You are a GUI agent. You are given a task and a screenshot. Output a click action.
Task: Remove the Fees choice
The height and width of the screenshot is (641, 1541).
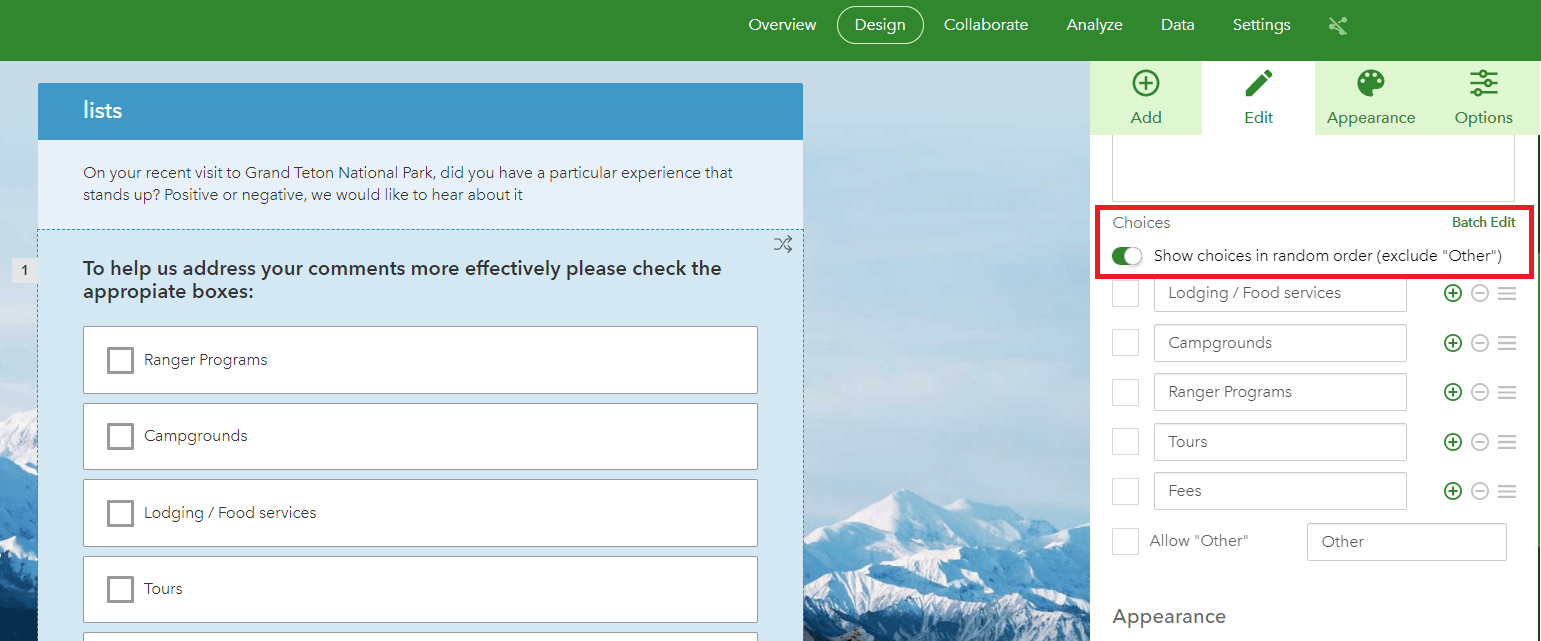pyautogui.click(x=1479, y=491)
